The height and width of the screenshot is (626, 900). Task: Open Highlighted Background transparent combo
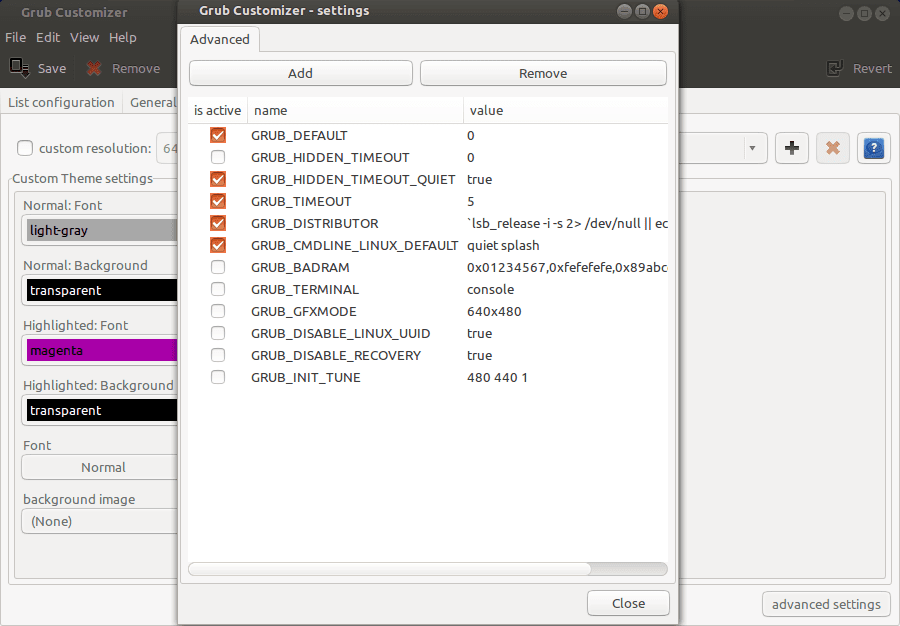(x=99, y=410)
